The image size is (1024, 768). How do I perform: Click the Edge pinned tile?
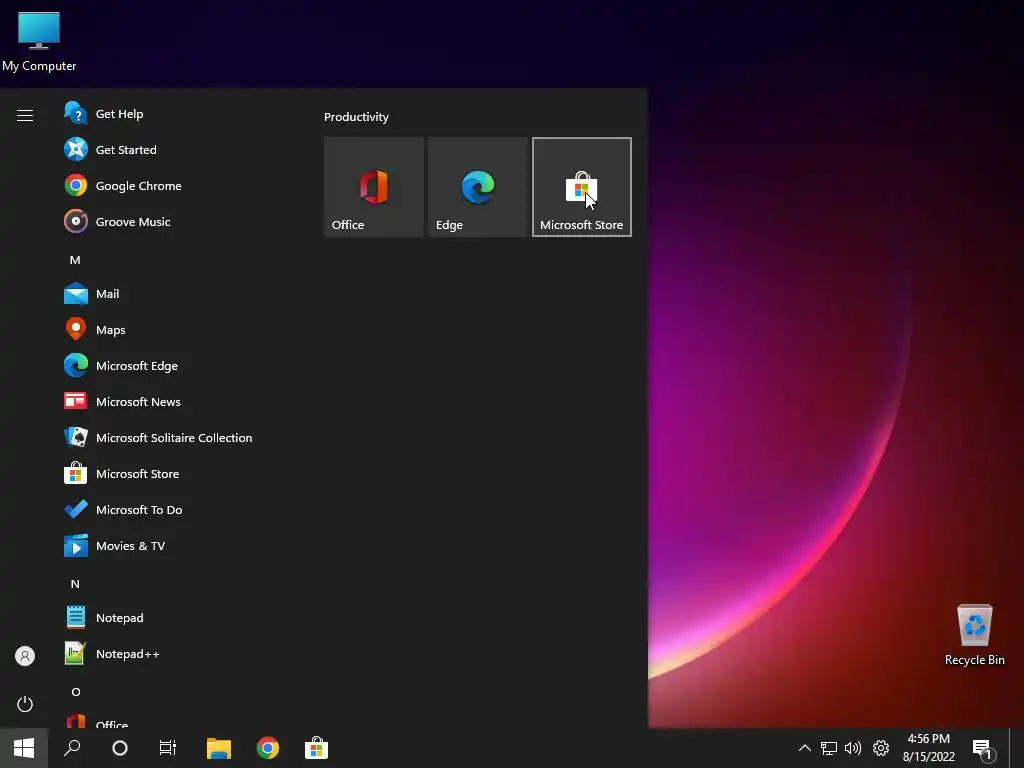pos(477,187)
